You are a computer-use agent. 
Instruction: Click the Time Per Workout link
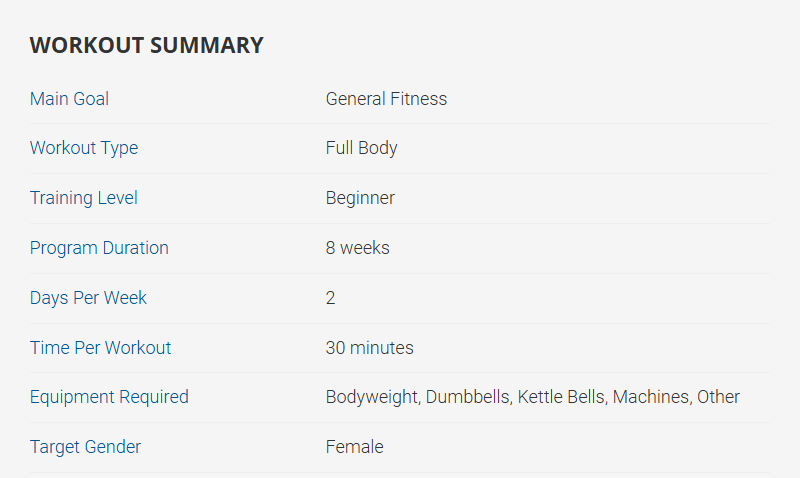pyautogui.click(x=100, y=348)
